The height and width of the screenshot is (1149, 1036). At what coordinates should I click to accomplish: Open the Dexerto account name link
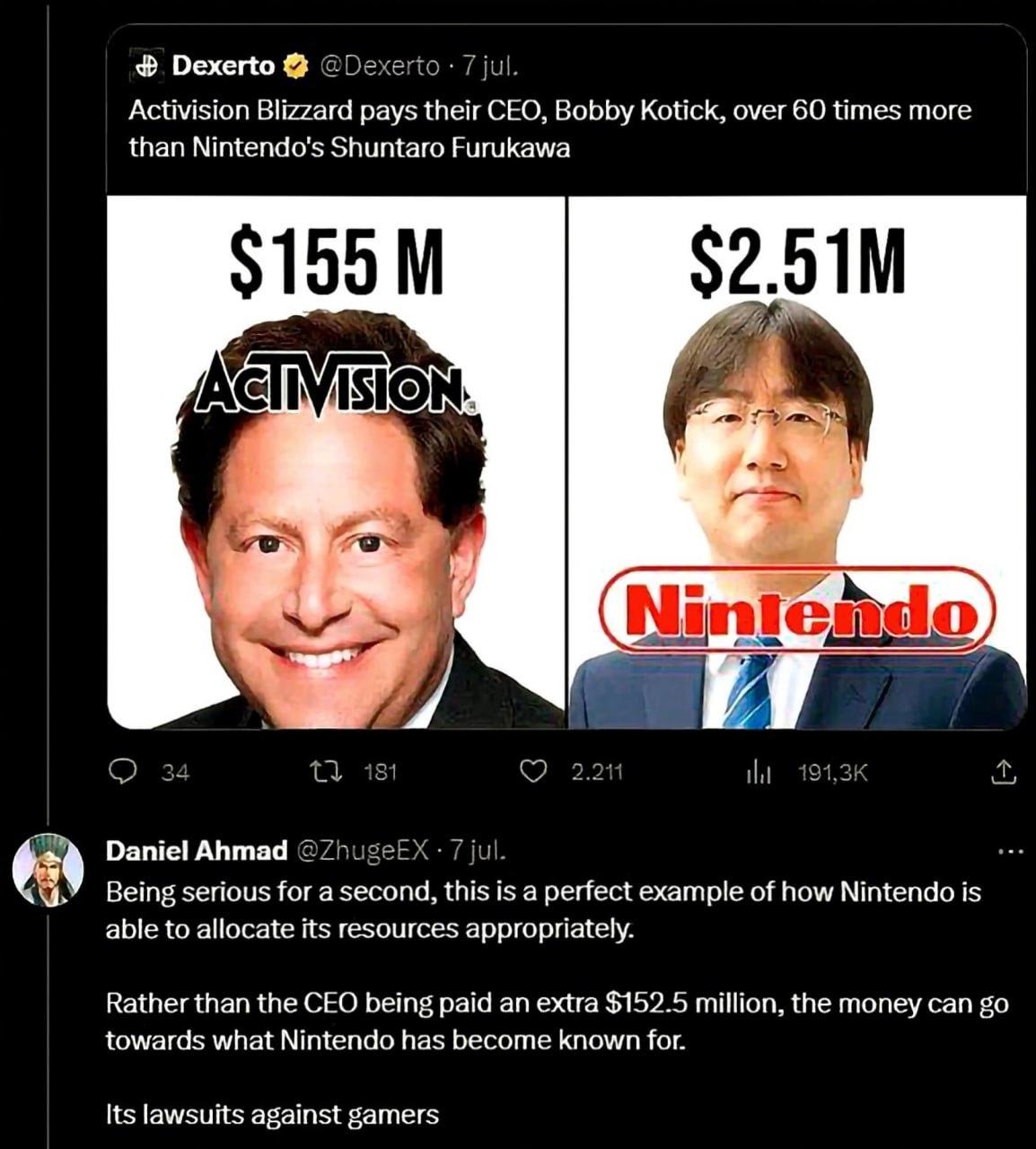click(x=223, y=66)
